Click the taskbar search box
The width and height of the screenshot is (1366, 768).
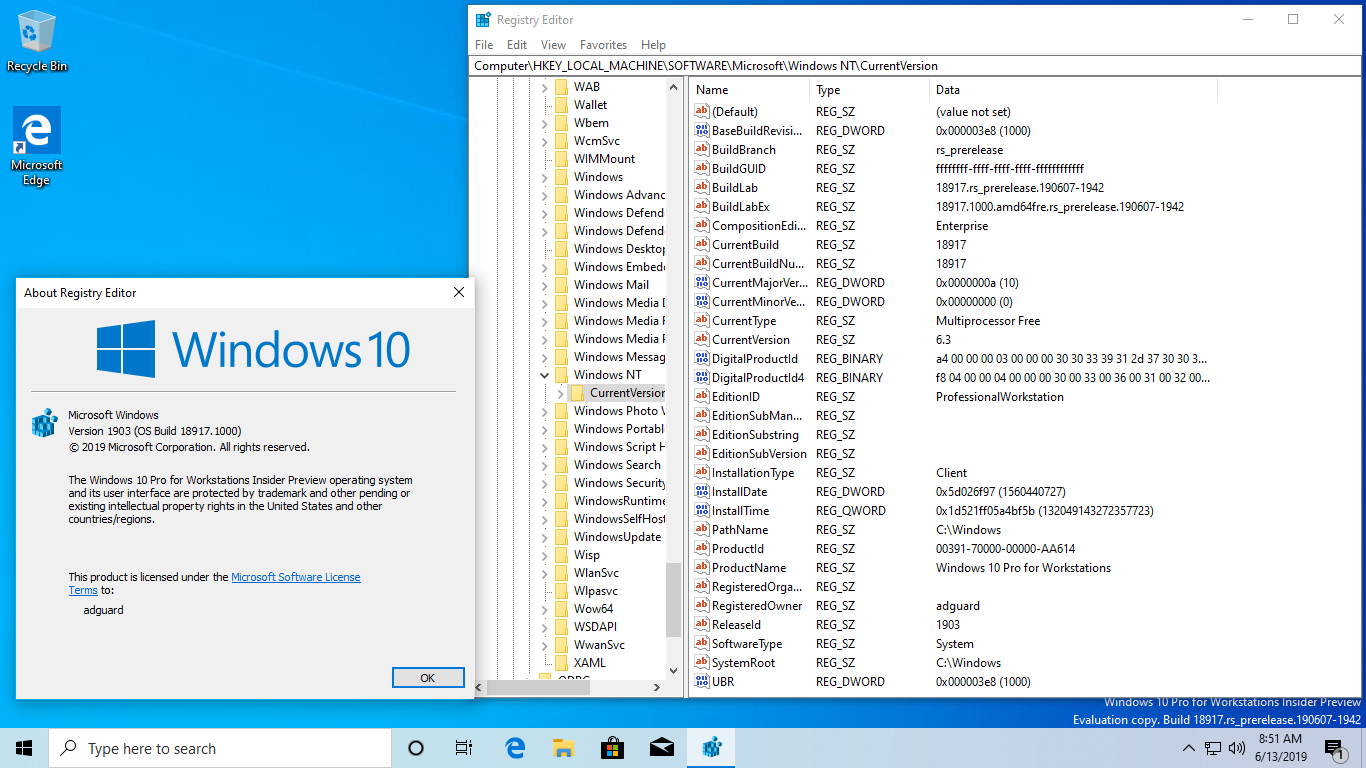coord(220,748)
